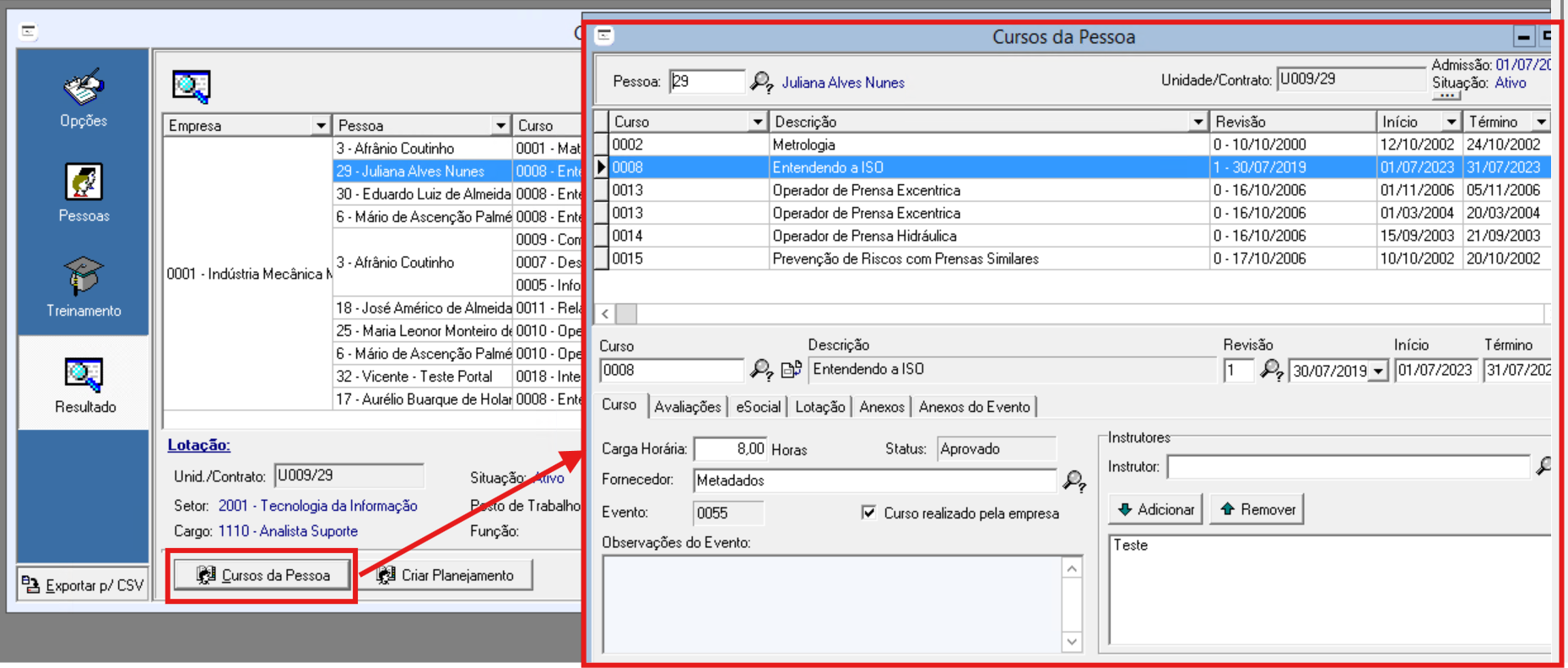Click the course details icon beside Curso search
Image resolution: width=1568 pixels, height=668 pixels.
pos(791,370)
